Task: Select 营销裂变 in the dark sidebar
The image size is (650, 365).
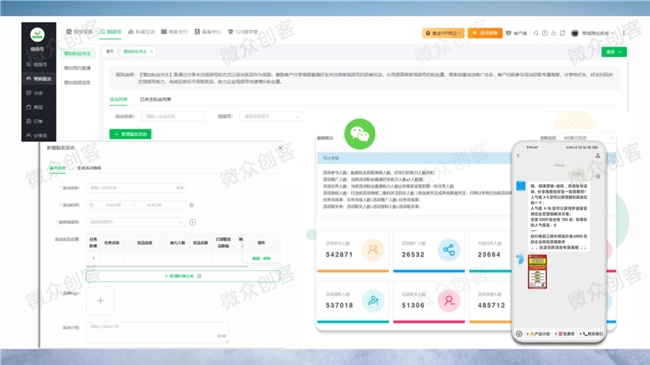Action: pos(39,78)
